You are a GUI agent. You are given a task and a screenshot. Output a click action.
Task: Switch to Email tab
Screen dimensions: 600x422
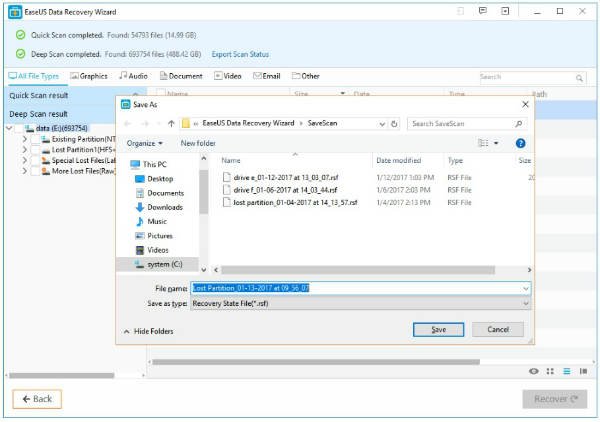pos(267,76)
